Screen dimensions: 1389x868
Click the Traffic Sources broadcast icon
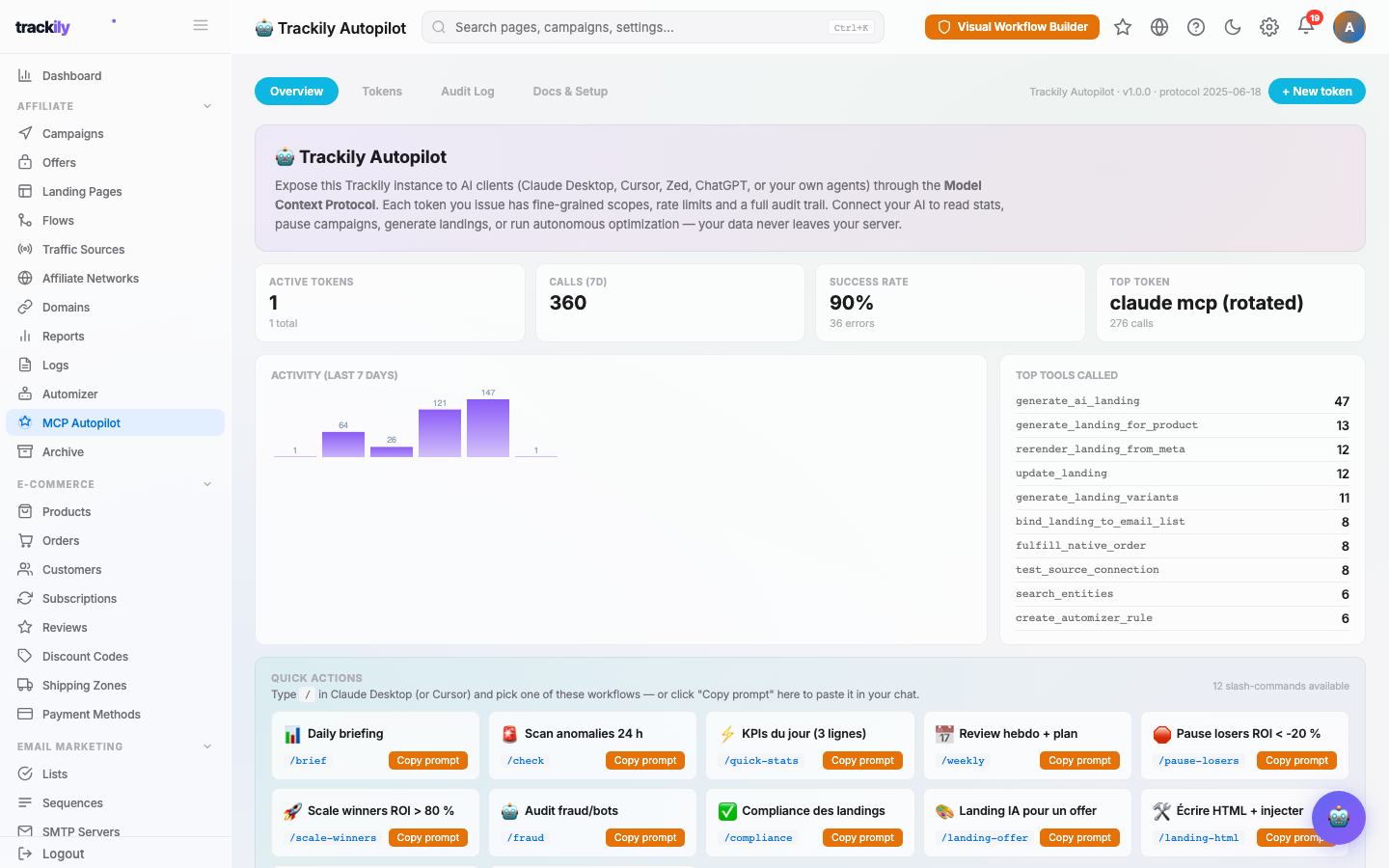tap(25, 249)
